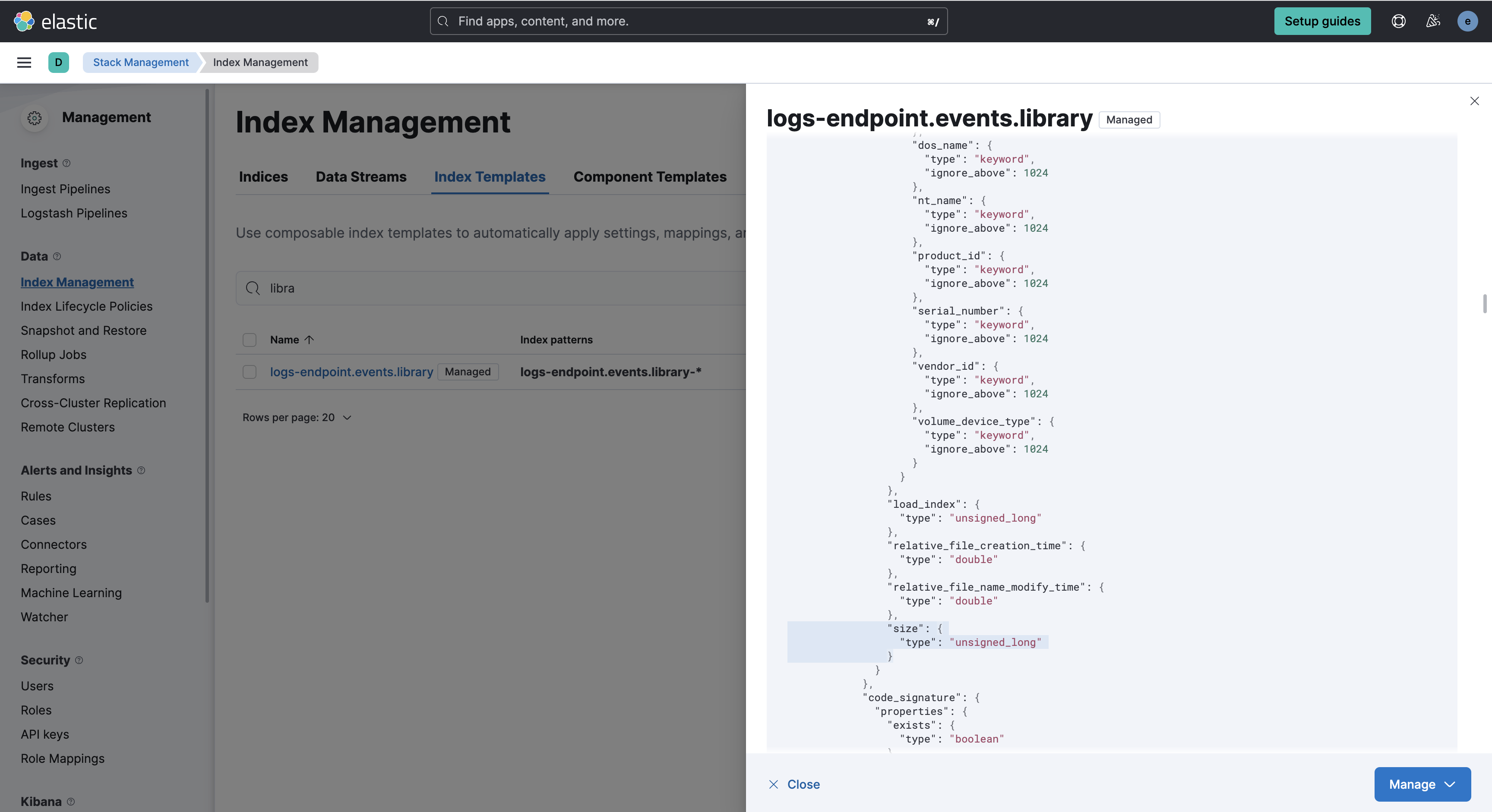1492x812 pixels.
Task: Sort by Name column arrow
Action: pyautogui.click(x=309, y=340)
